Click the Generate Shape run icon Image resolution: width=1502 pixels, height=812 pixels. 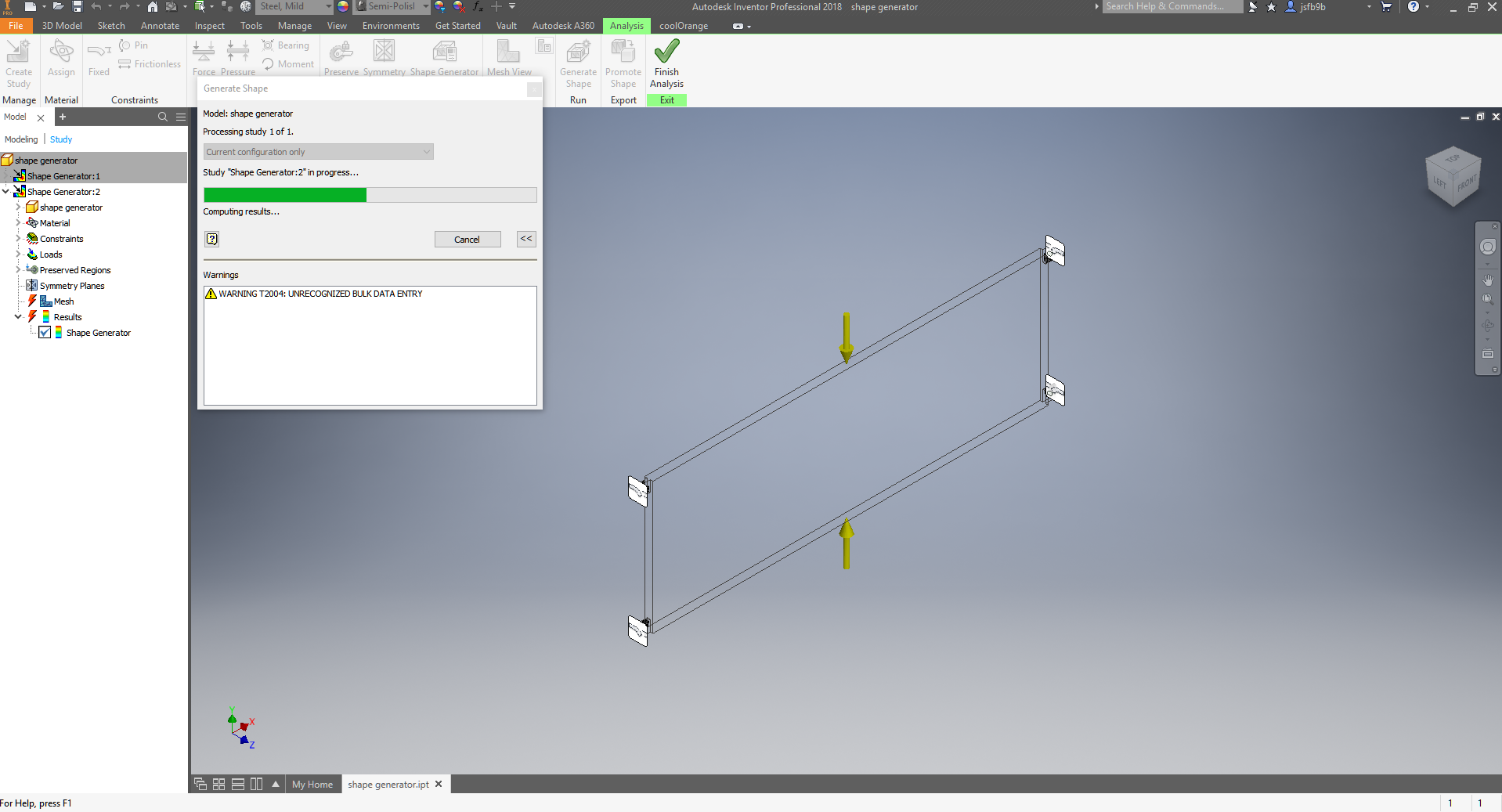tap(578, 52)
